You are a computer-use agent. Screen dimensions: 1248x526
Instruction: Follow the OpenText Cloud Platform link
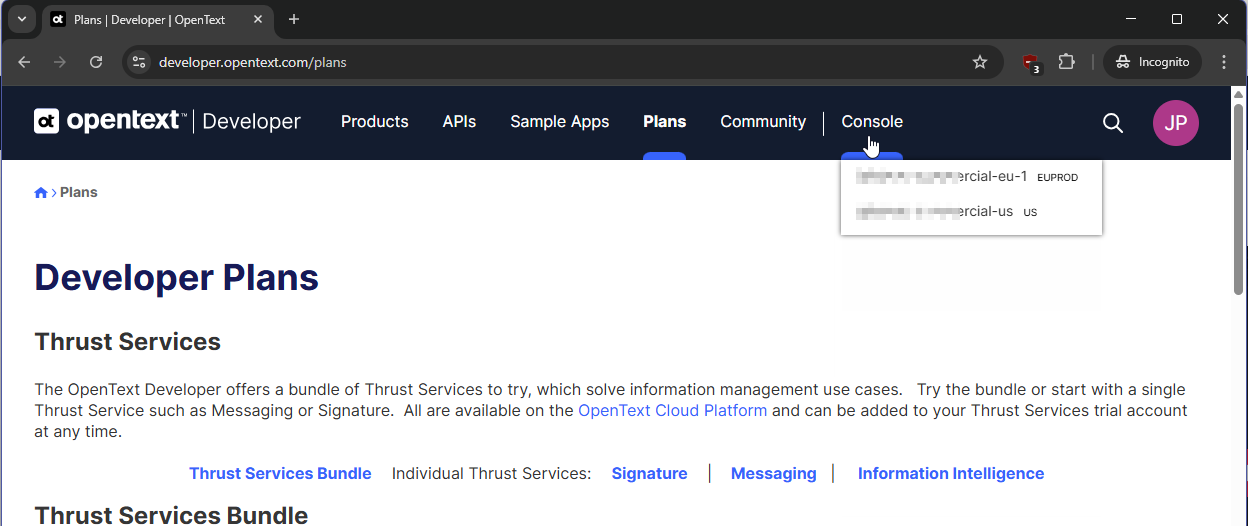673,410
